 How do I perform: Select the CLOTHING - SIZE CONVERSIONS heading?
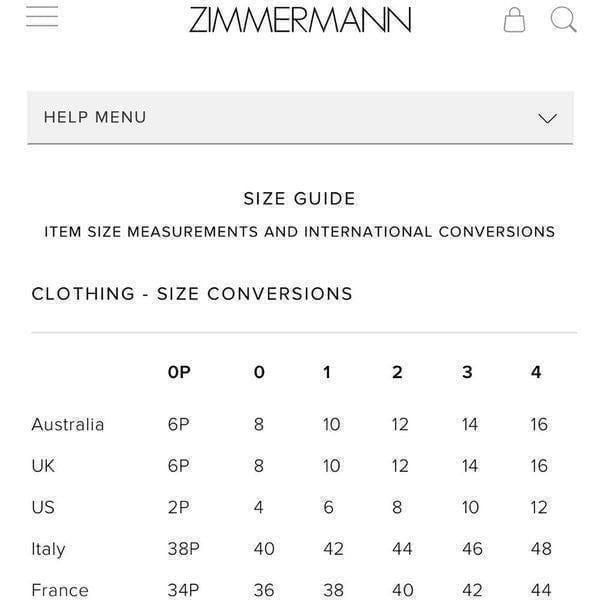(192, 294)
